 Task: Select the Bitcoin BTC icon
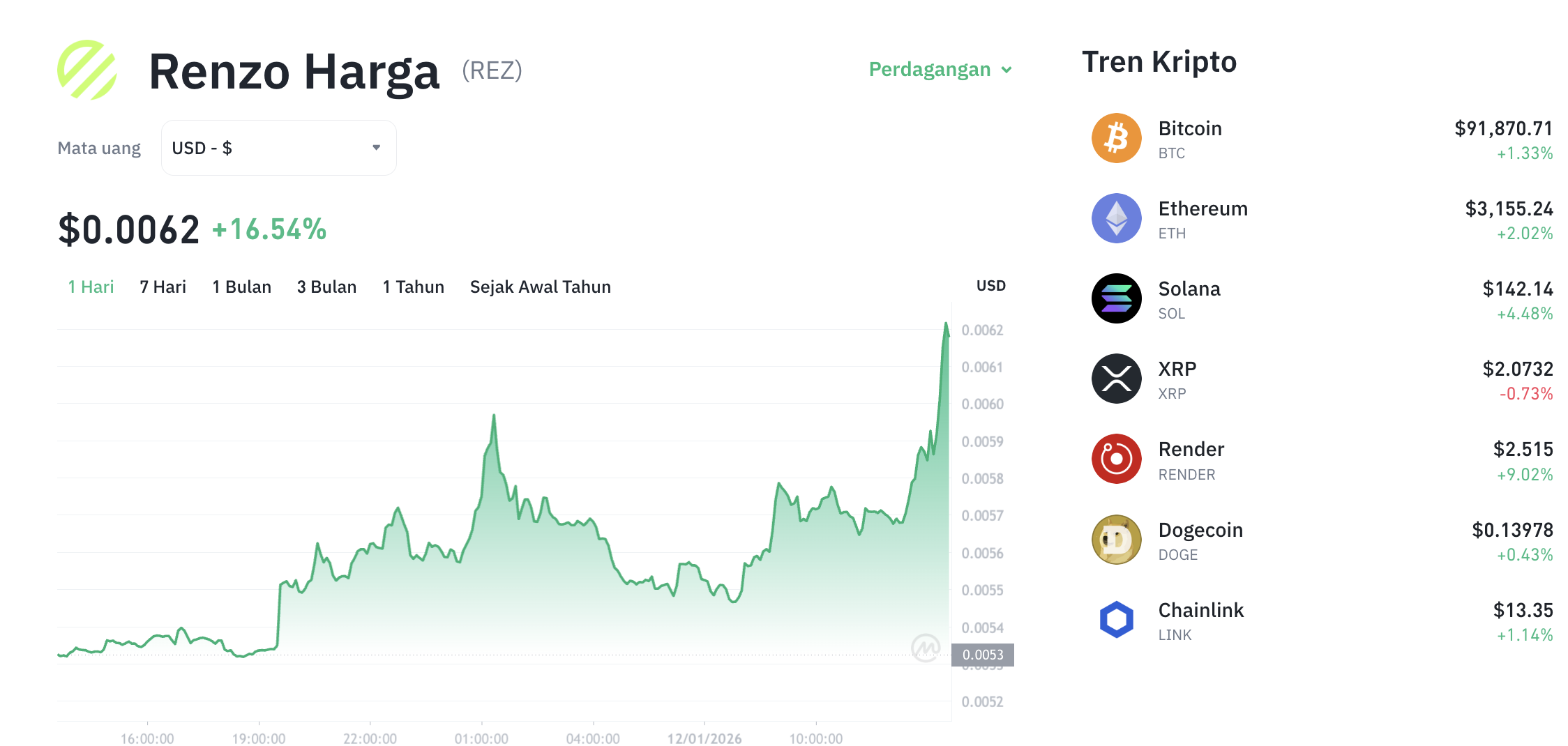1116,138
